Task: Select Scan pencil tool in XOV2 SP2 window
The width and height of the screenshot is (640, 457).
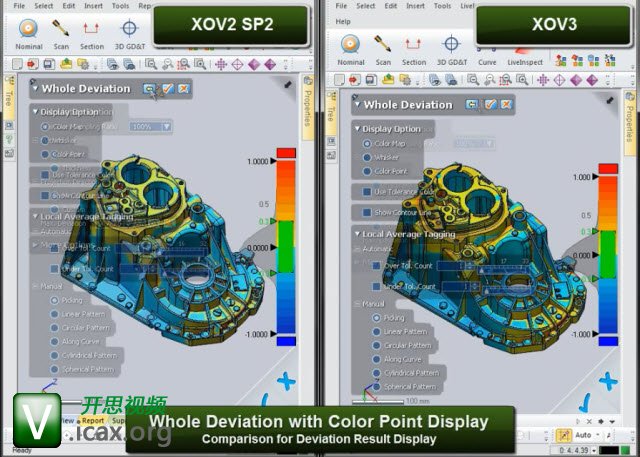Action: coord(61,34)
